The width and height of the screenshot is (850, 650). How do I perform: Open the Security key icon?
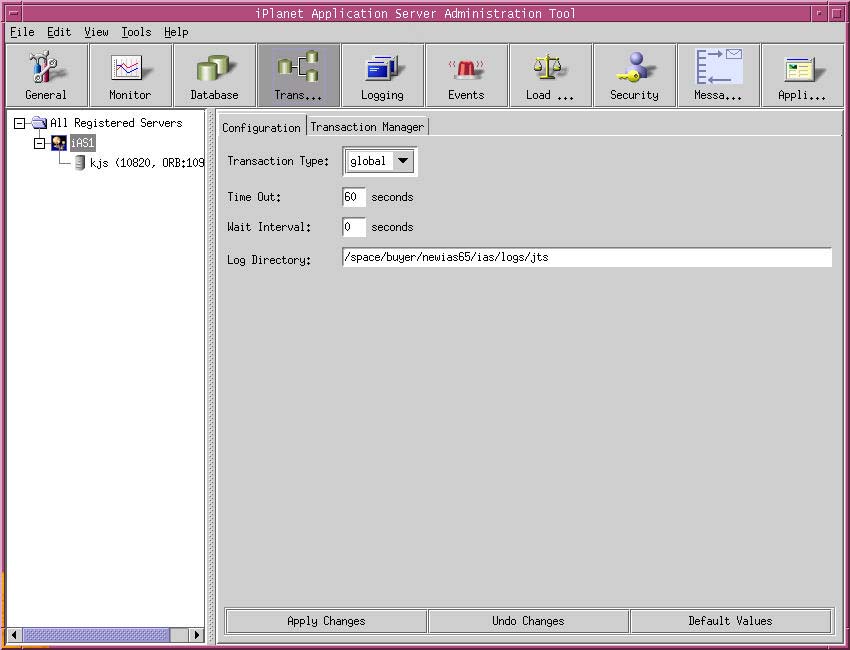[634, 75]
